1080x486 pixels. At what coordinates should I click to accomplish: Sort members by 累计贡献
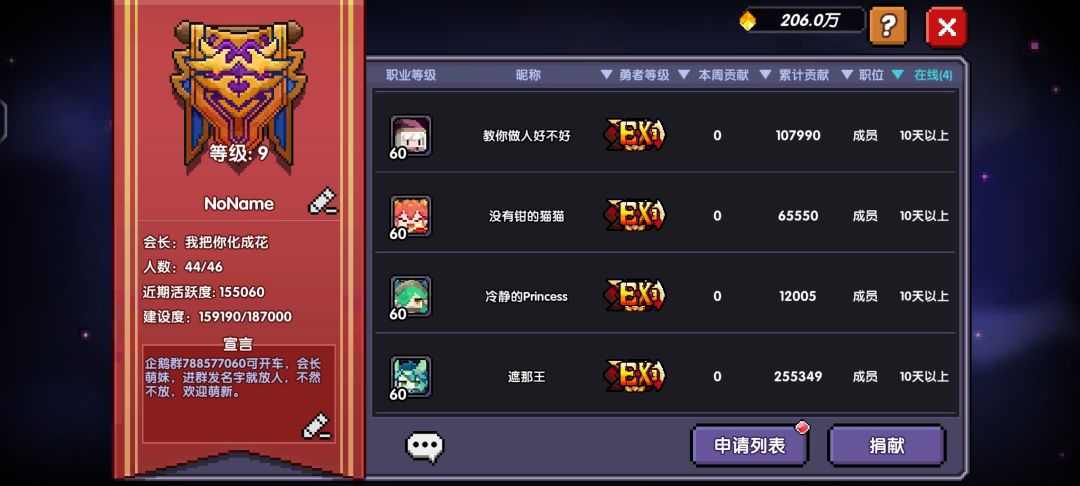(794, 75)
